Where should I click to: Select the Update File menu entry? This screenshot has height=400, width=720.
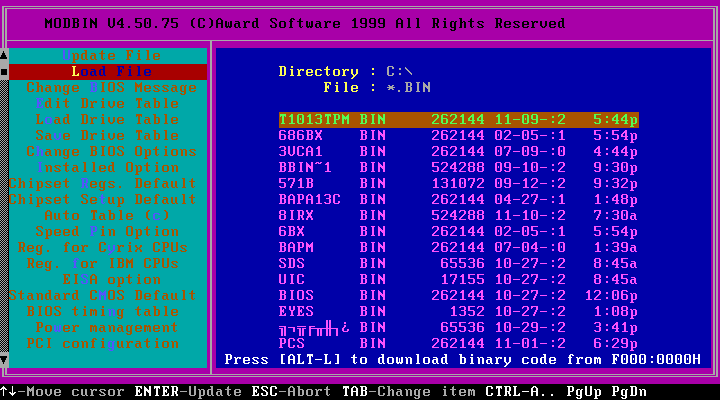point(112,56)
